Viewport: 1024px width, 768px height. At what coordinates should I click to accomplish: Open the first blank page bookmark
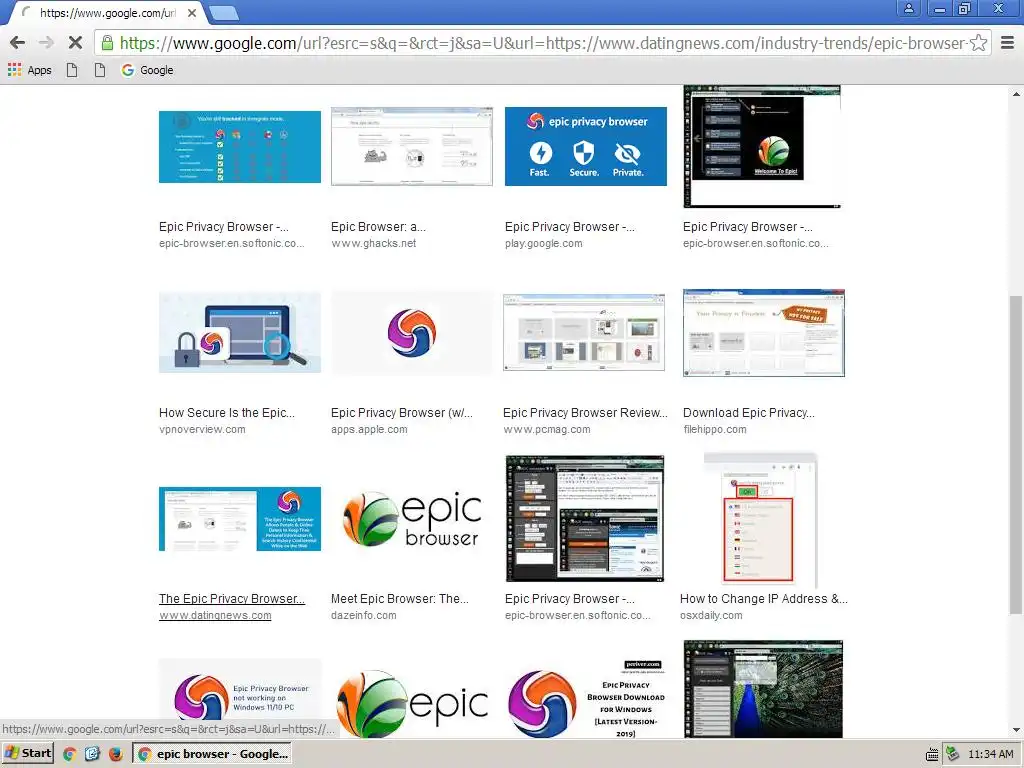tap(72, 70)
